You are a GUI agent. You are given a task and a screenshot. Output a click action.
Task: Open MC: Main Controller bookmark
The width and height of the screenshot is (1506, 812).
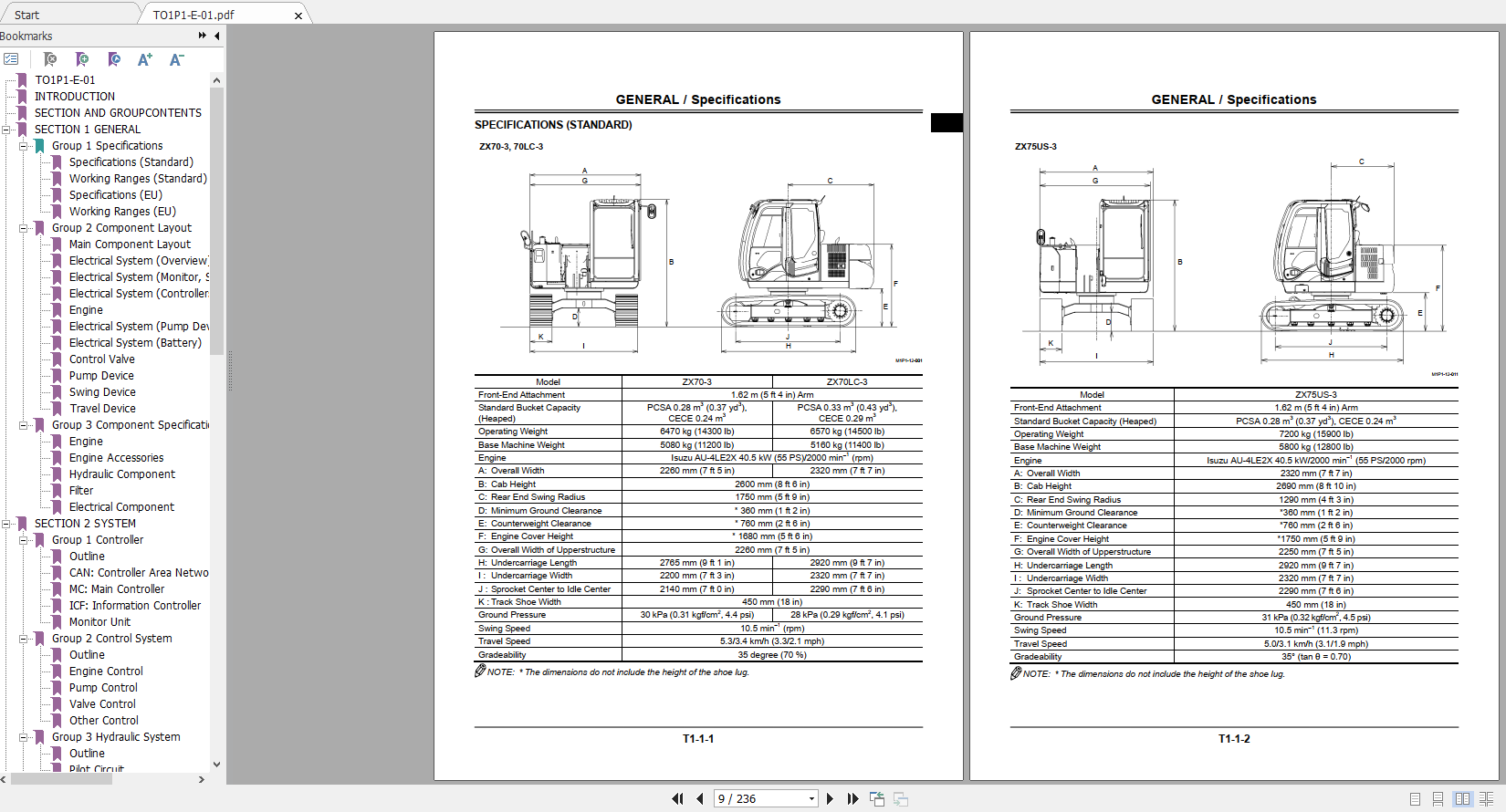pos(117,589)
